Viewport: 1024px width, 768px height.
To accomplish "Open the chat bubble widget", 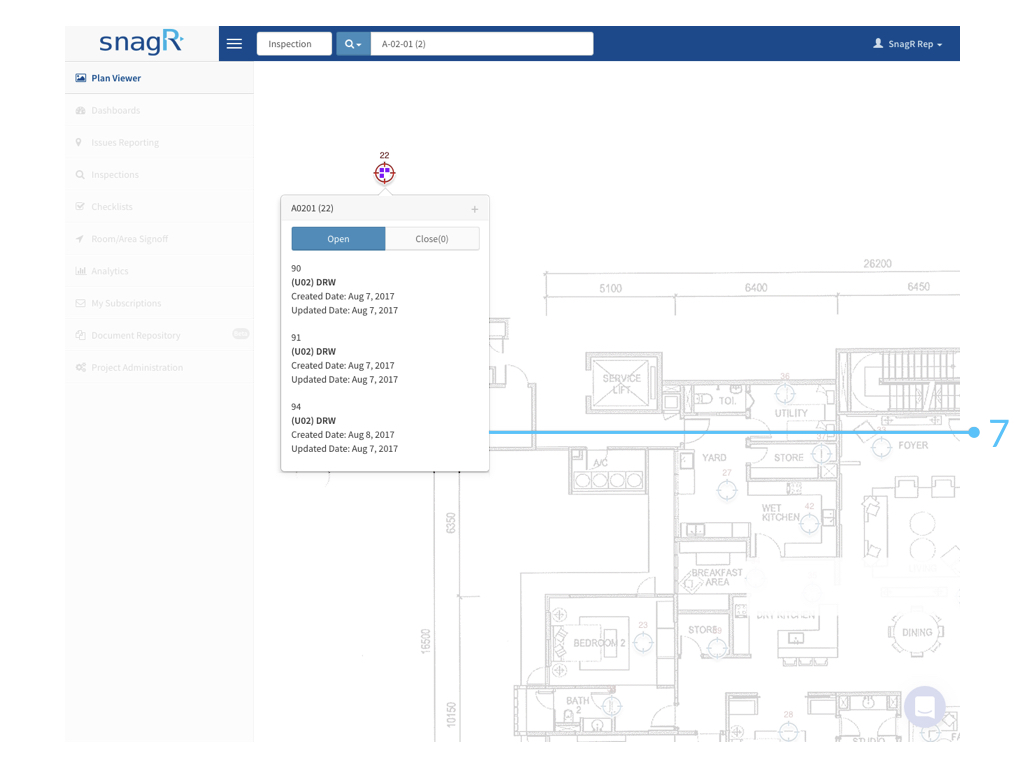I will point(925,706).
